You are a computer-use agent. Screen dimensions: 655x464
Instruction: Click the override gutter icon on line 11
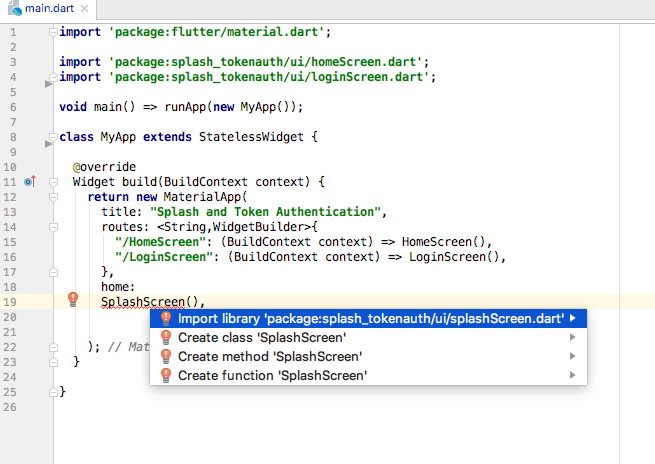click(x=30, y=182)
